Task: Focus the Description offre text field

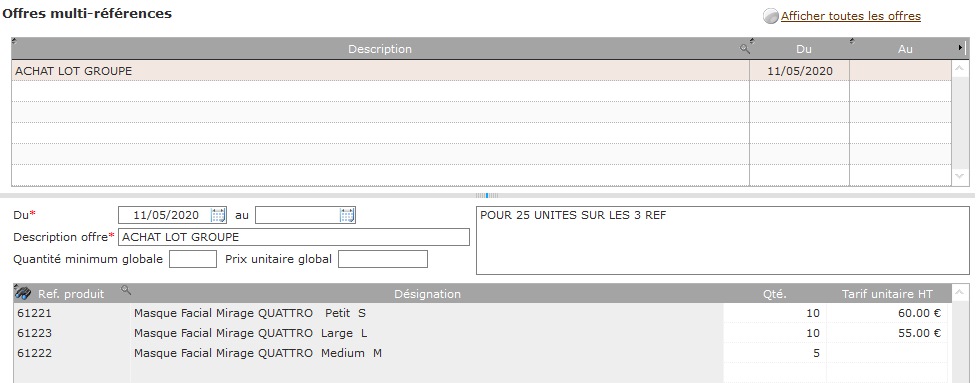Action: tap(293, 237)
